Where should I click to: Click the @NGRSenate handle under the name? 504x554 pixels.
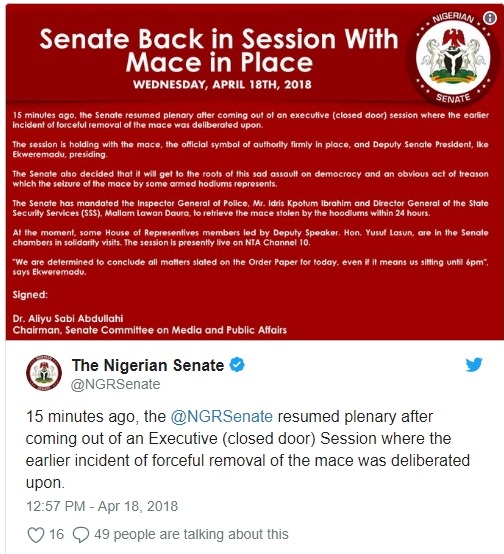coord(116,384)
